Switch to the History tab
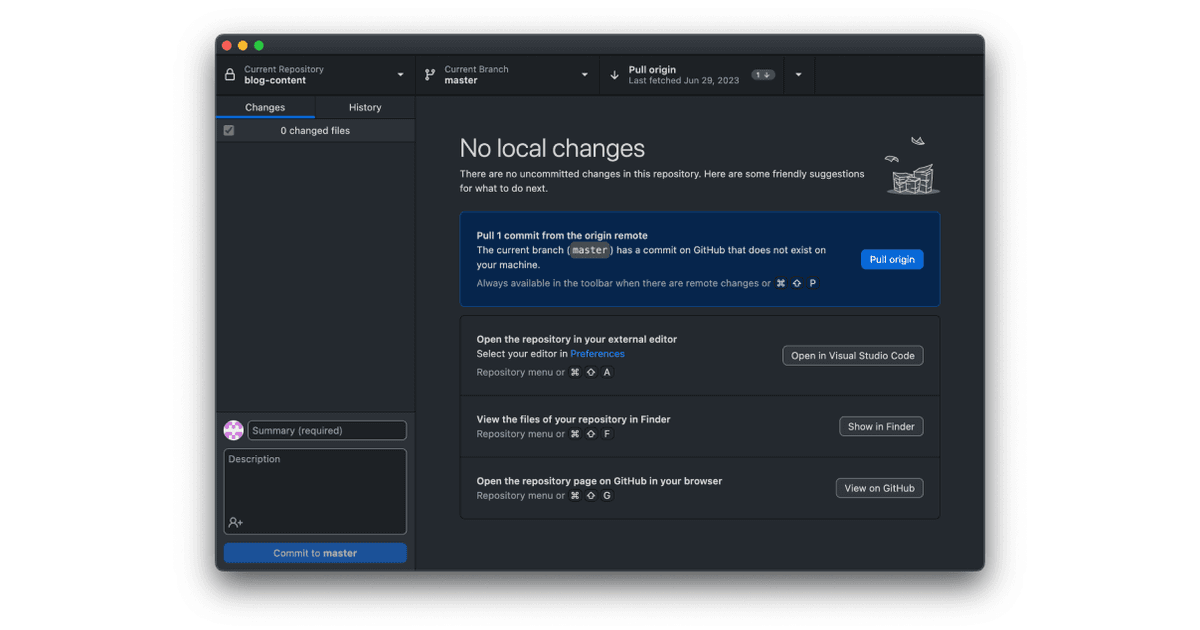This screenshot has height=630, width=1200. pyautogui.click(x=365, y=107)
